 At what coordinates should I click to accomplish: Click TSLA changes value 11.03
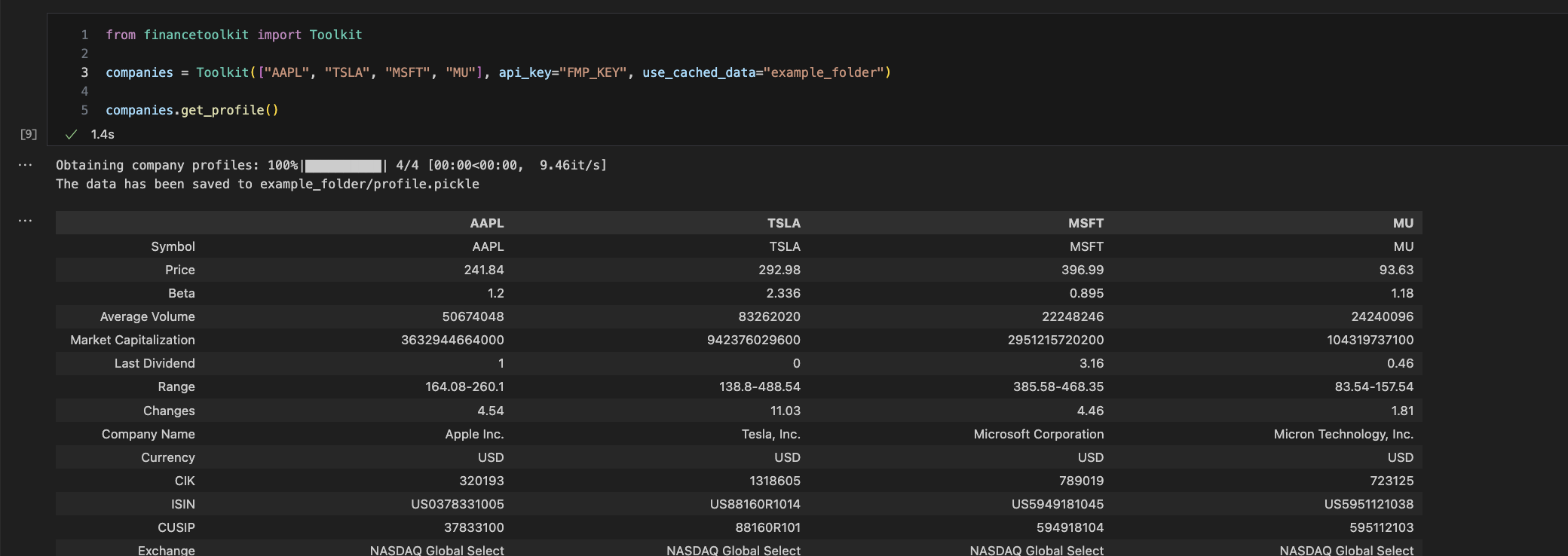[x=786, y=411]
